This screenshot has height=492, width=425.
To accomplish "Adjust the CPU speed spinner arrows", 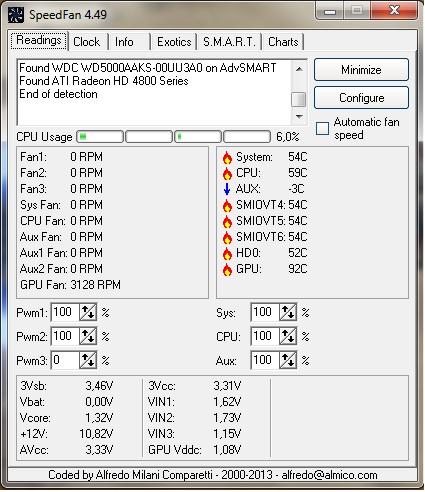I will tap(288, 336).
